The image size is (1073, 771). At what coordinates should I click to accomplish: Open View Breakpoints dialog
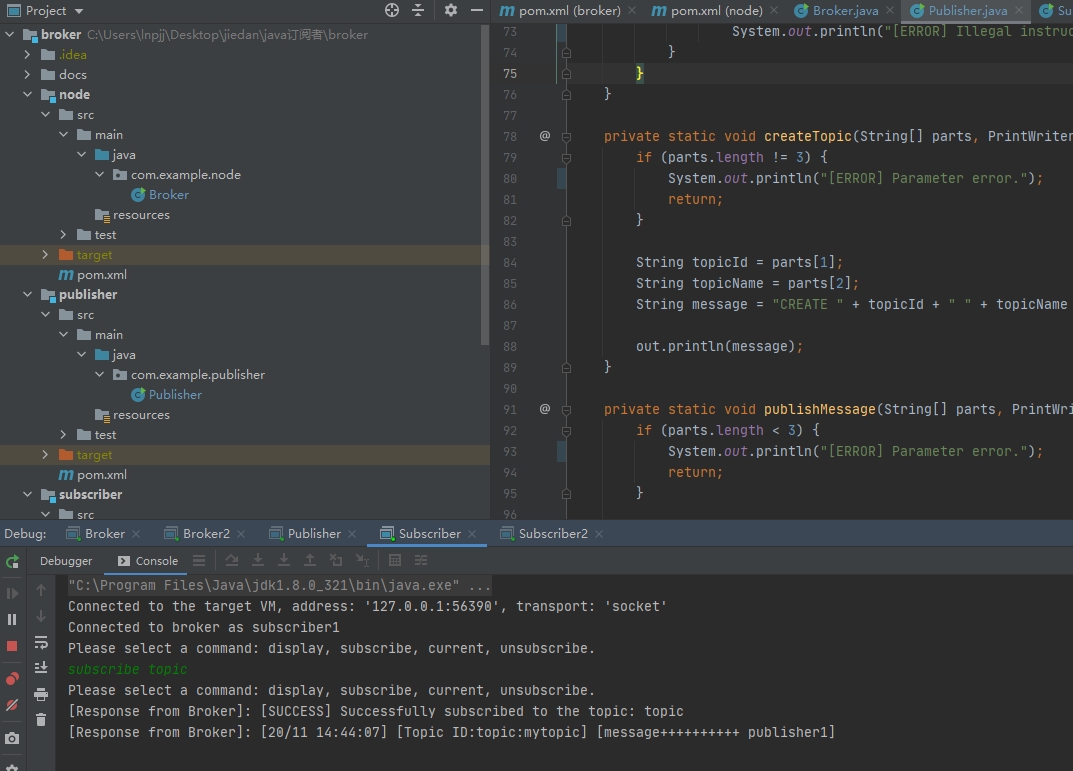click(x=12, y=679)
